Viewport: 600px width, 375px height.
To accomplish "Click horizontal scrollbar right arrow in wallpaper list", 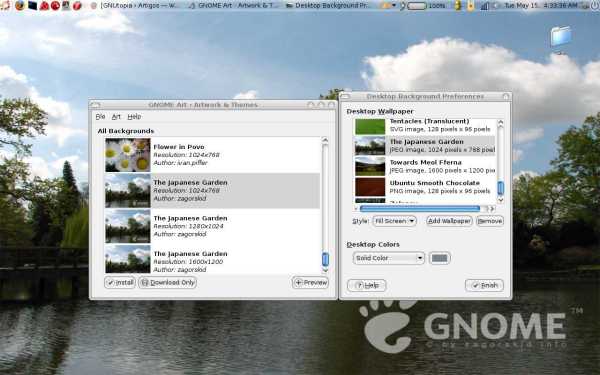I will (x=493, y=209).
